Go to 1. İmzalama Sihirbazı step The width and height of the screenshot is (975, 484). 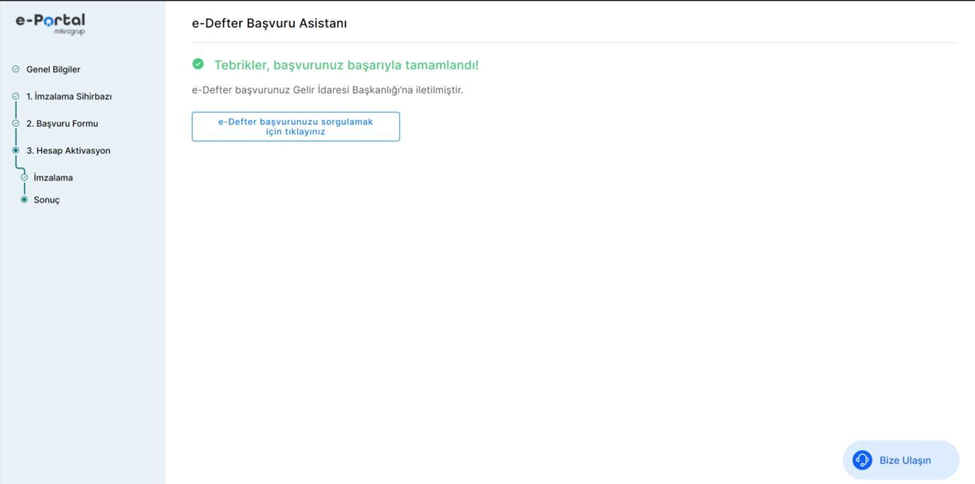click(69, 97)
